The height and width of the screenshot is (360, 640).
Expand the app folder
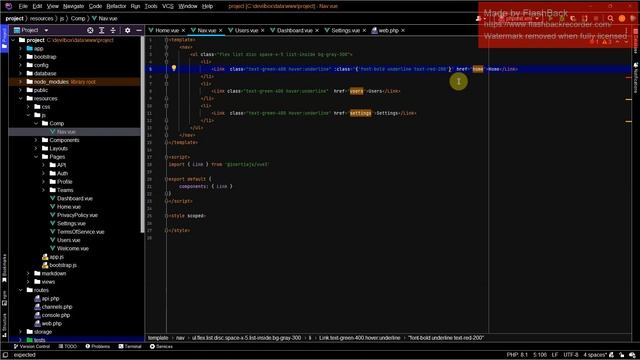[20, 48]
